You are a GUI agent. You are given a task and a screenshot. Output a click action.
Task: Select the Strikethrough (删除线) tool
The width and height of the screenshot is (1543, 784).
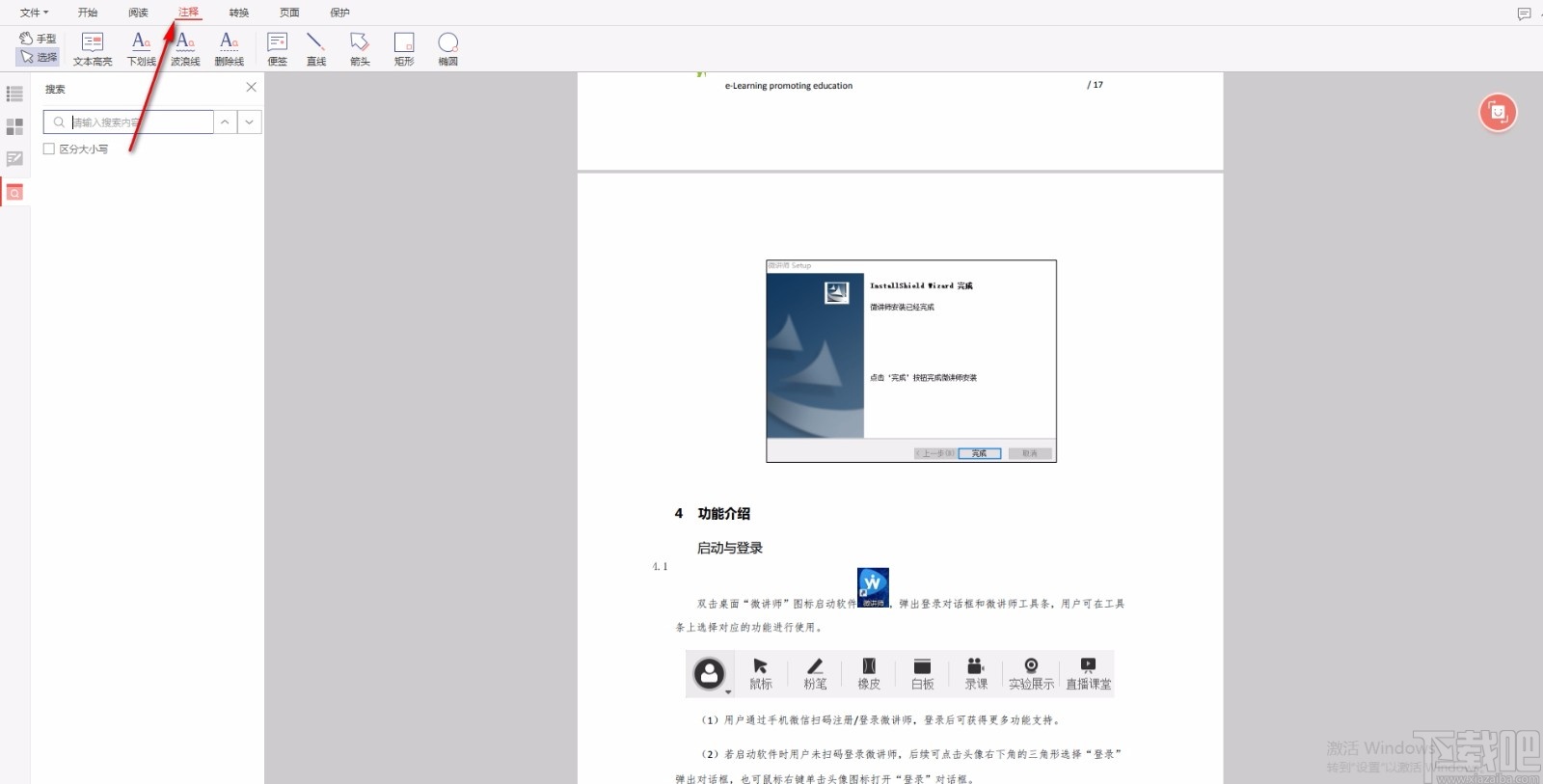tap(229, 48)
